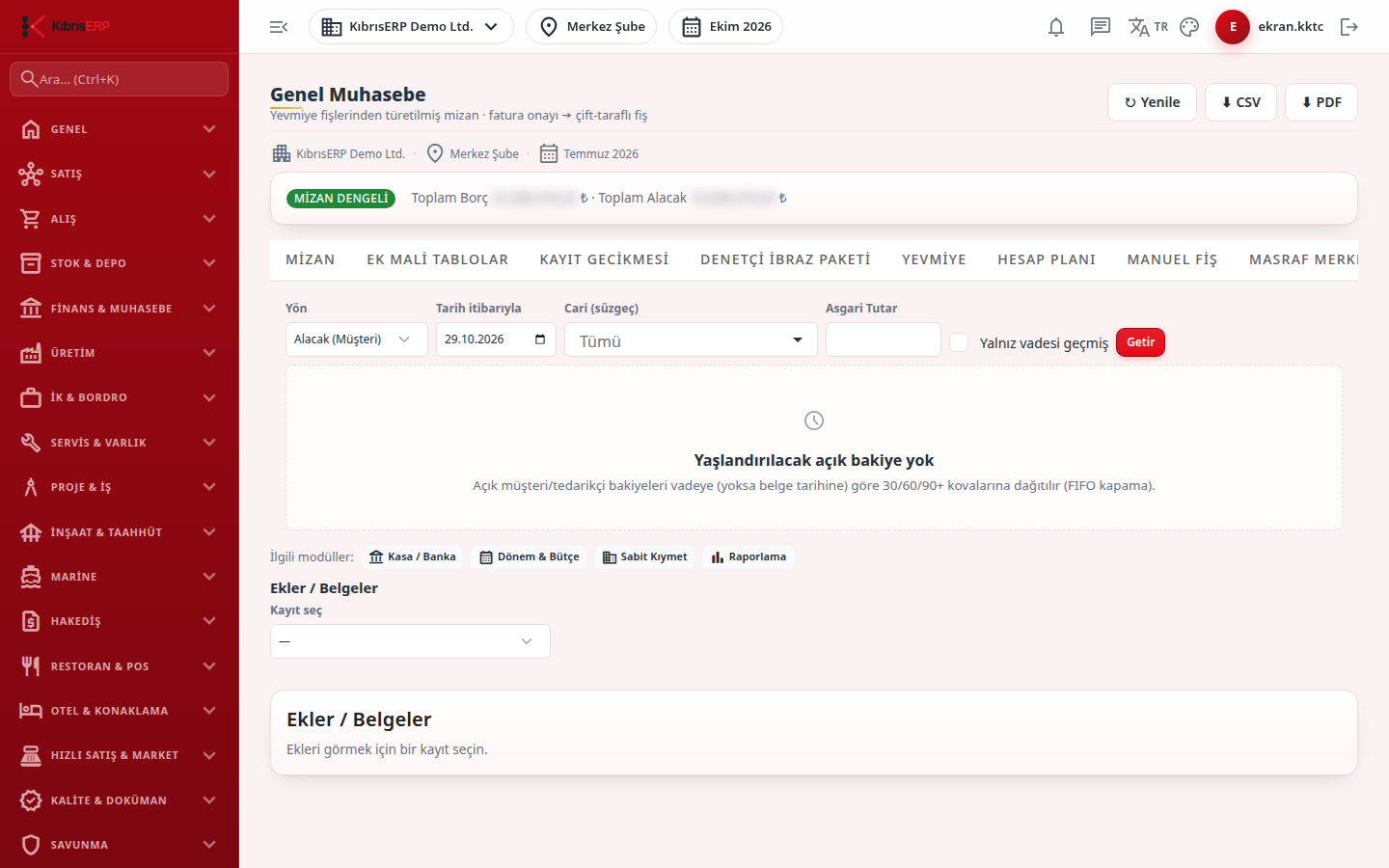Image resolution: width=1389 pixels, height=868 pixels.
Task: Switch to the Mizan tab
Action: pos(311,259)
